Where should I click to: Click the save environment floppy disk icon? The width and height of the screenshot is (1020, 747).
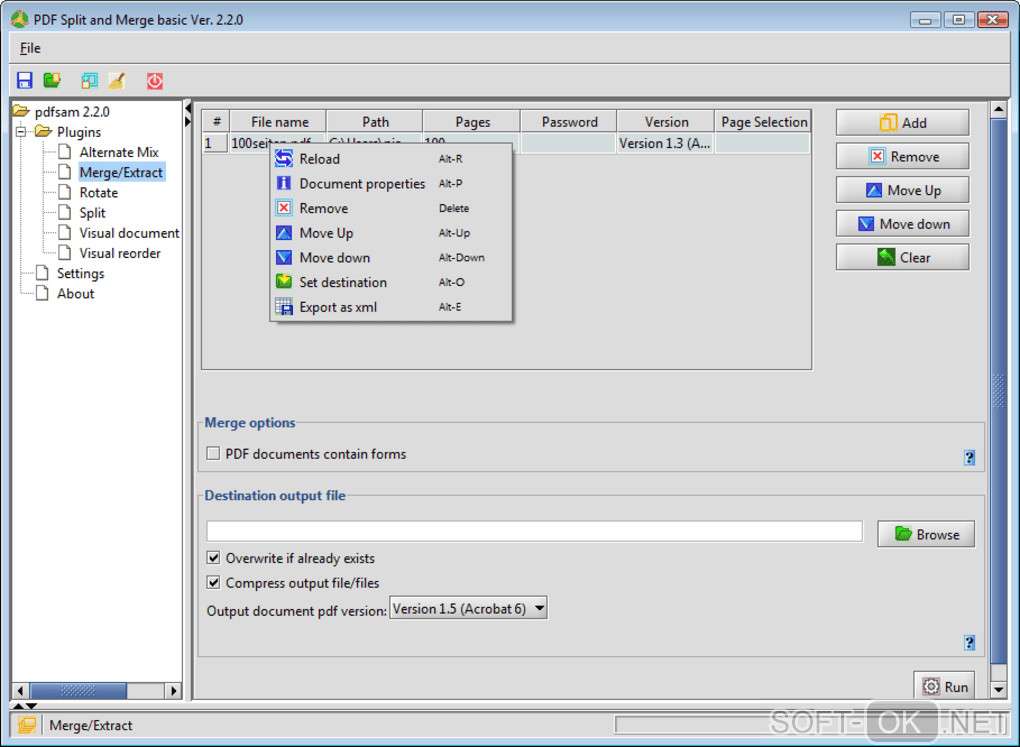point(25,81)
